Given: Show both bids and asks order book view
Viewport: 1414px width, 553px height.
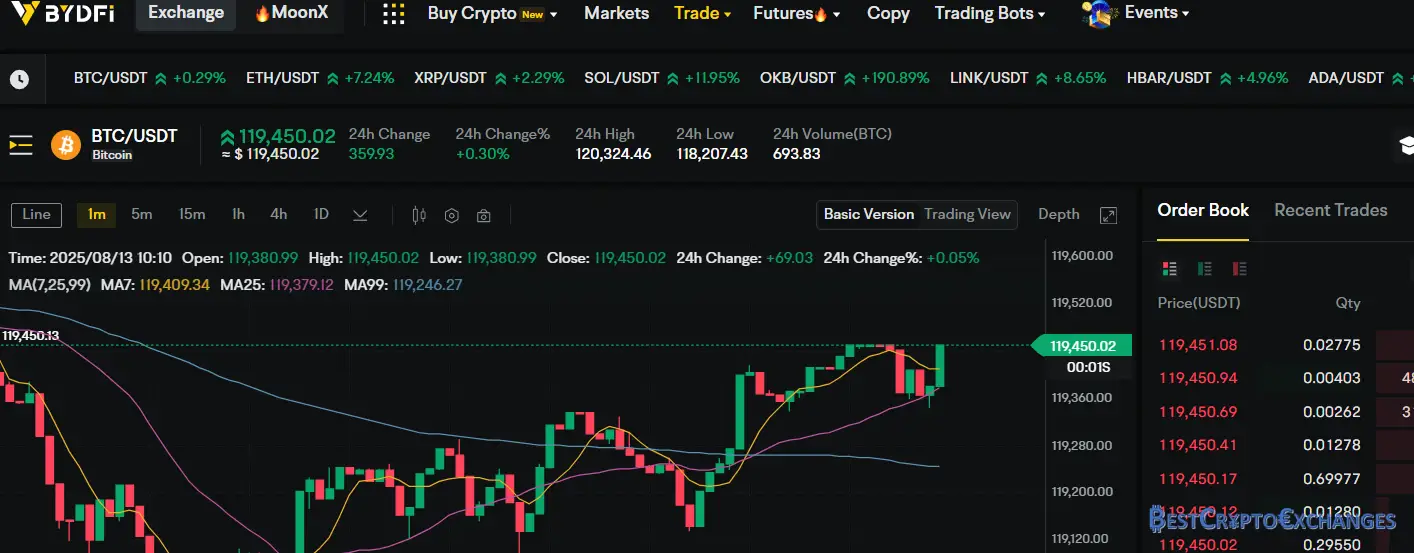Looking at the screenshot, I should 1169,268.
